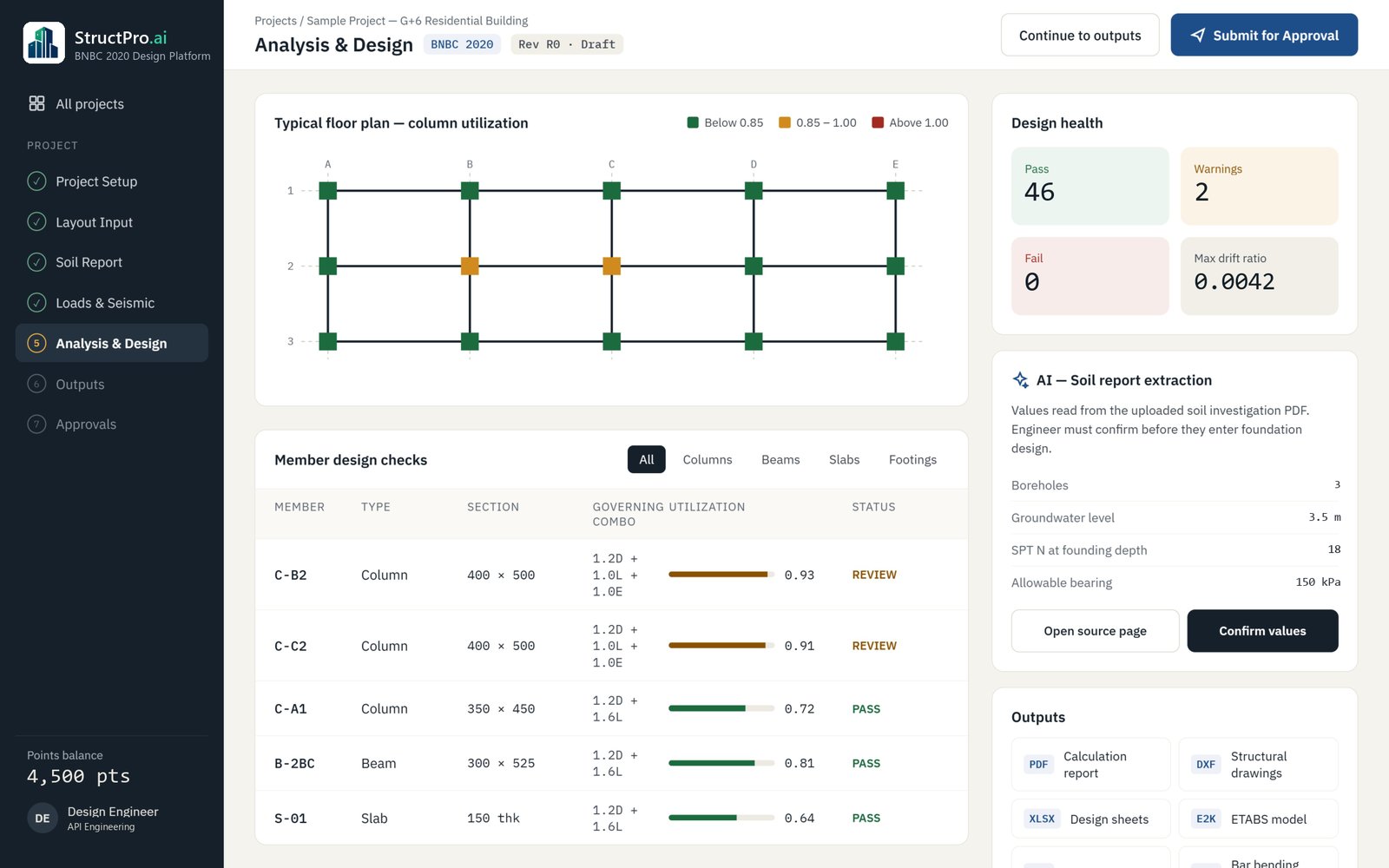Click the BNBC 2020 code badge
The width and height of the screenshot is (1389, 868).
tap(462, 44)
